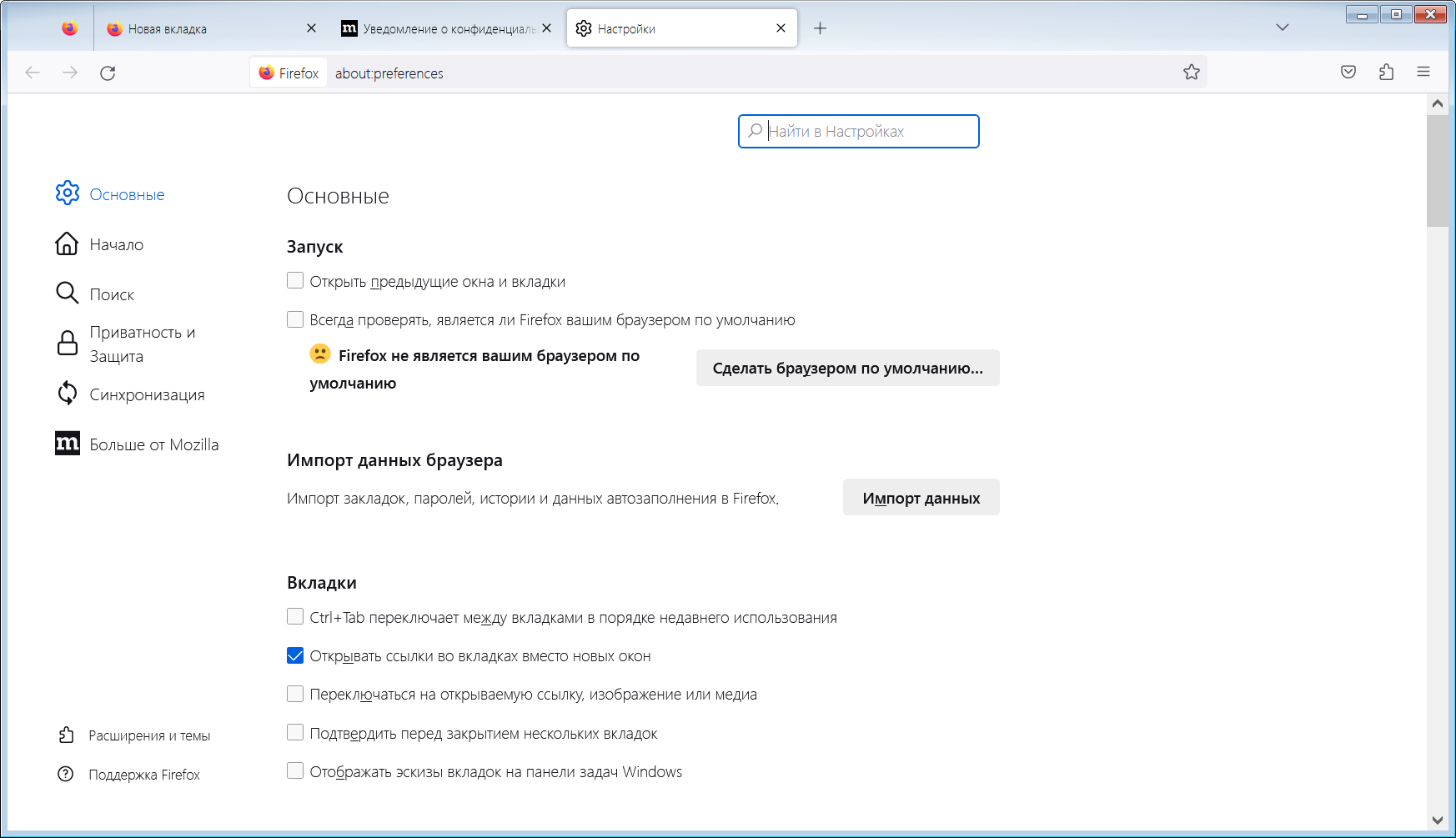The image size is (1456, 838).
Task: Click Импорт данных браузера heading
Action: (394, 460)
